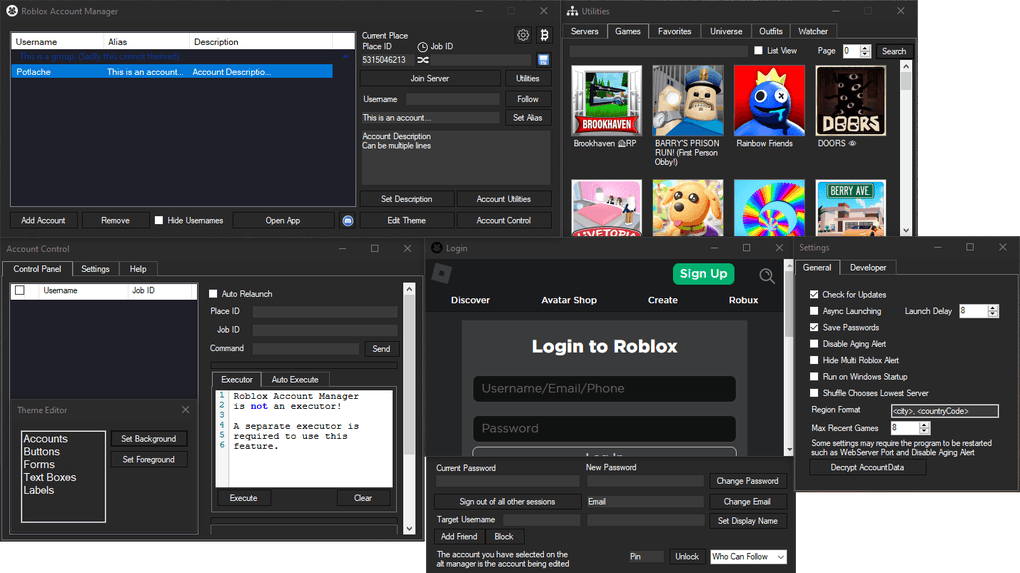The height and width of the screenshot is (573, 1020).
Task: Open the Universe tab
Action: pos(726,31)
